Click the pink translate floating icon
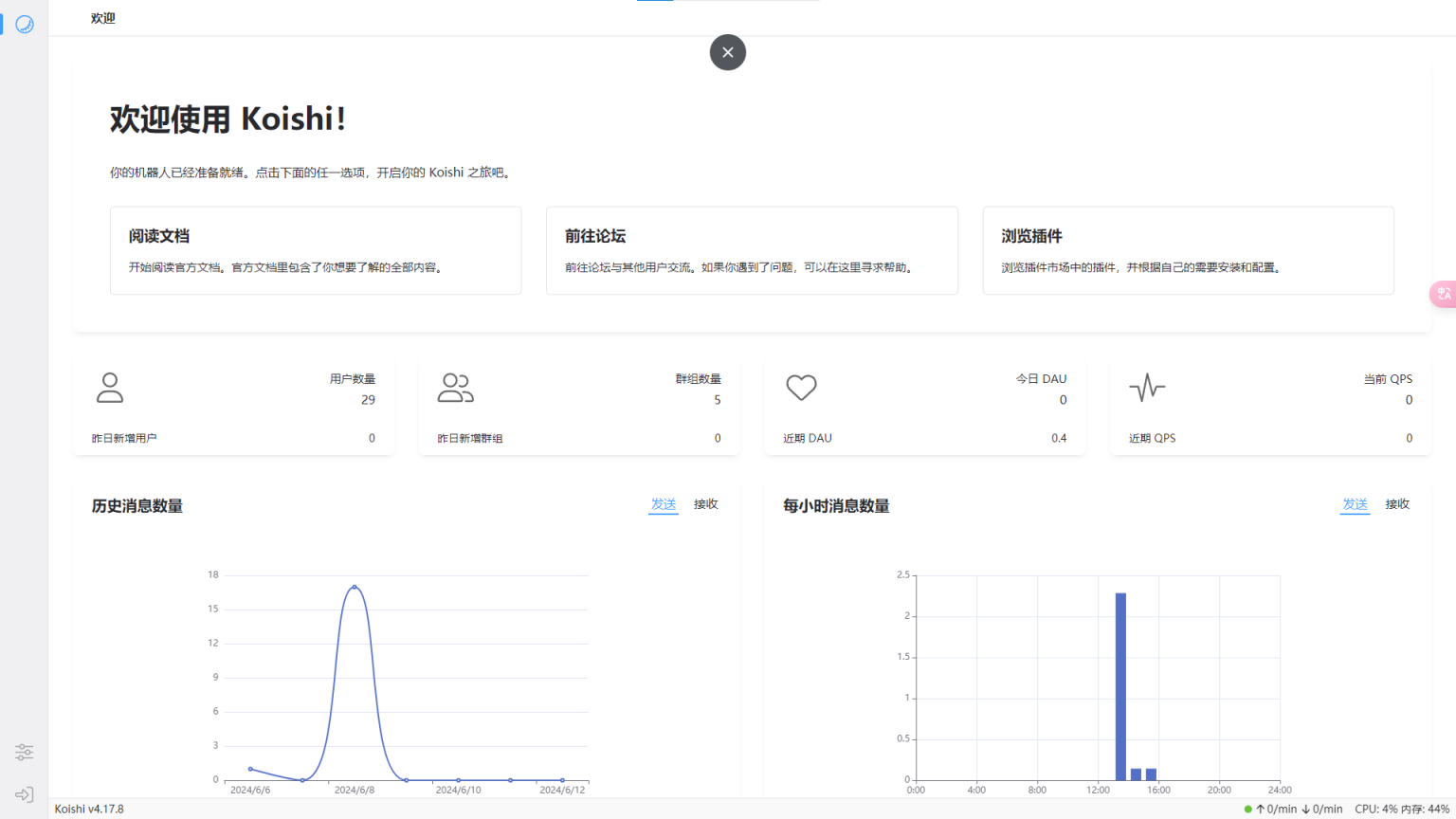1456x819 pixels. click(1443, 294)
